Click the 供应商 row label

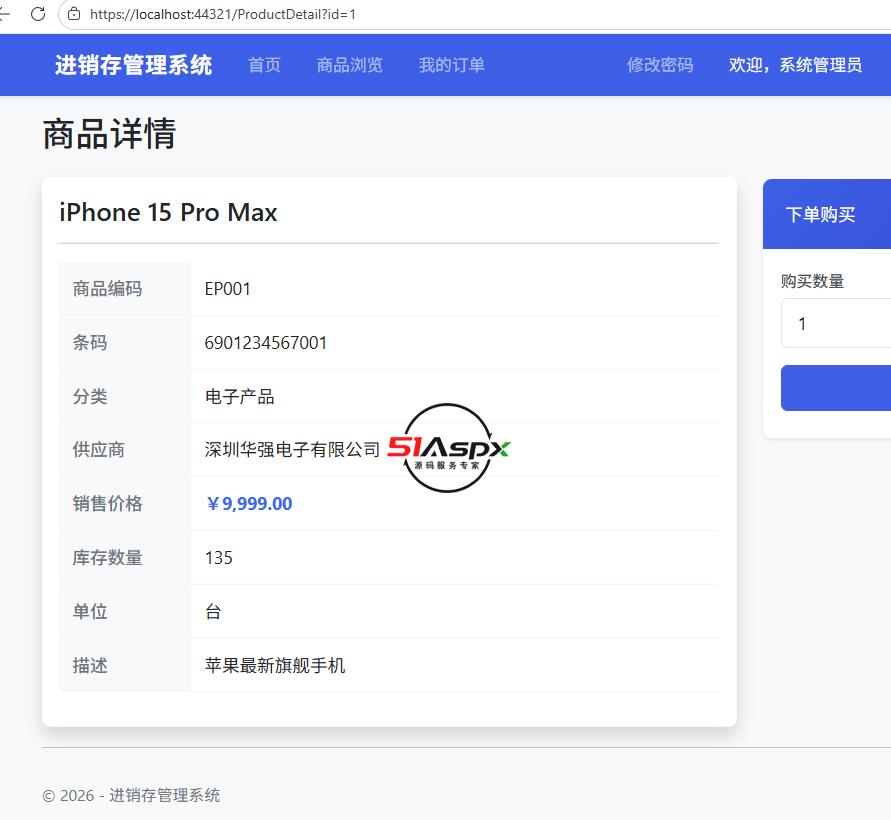click(x=99, y=449)
